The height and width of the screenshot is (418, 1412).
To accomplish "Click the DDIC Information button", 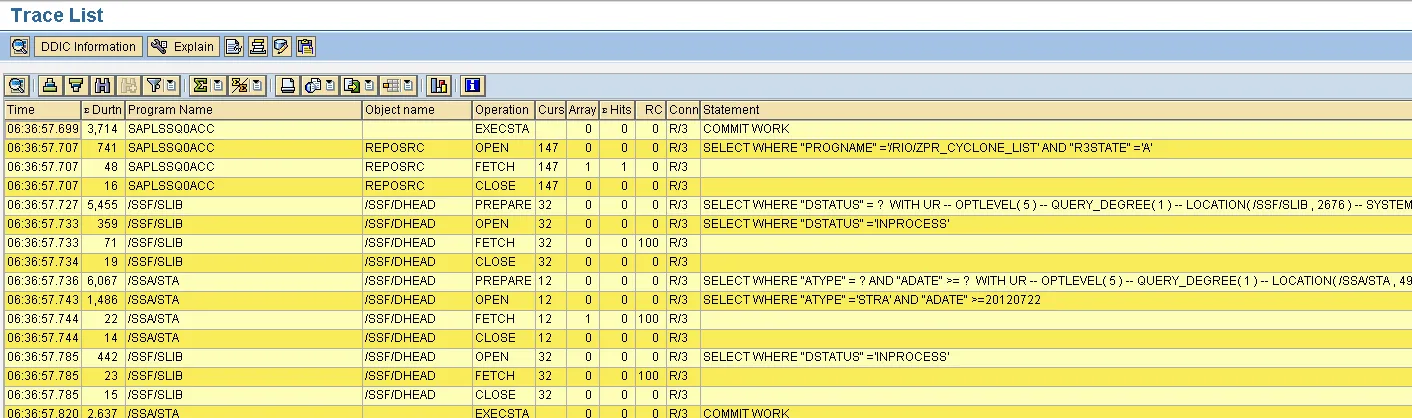I will pyautogui.click(x=88, y=46).
